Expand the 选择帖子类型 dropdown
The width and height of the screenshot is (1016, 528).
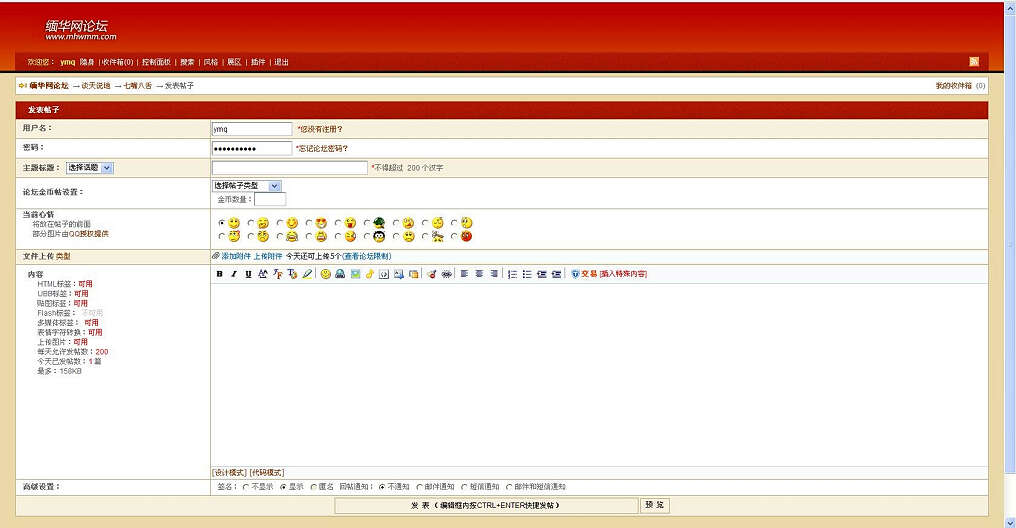click(x=246, y=186)
